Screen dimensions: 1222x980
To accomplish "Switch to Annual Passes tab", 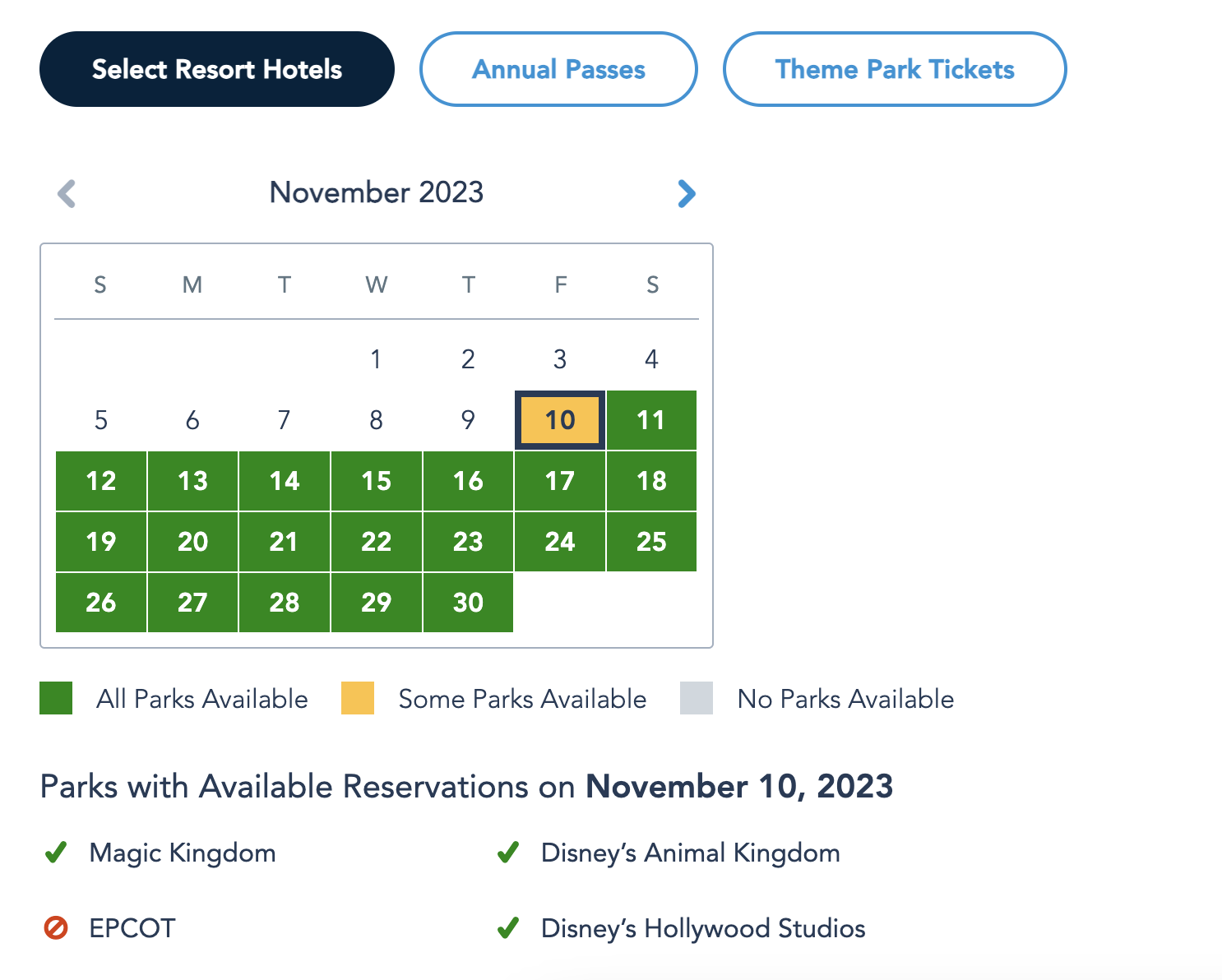I will 558,69.
